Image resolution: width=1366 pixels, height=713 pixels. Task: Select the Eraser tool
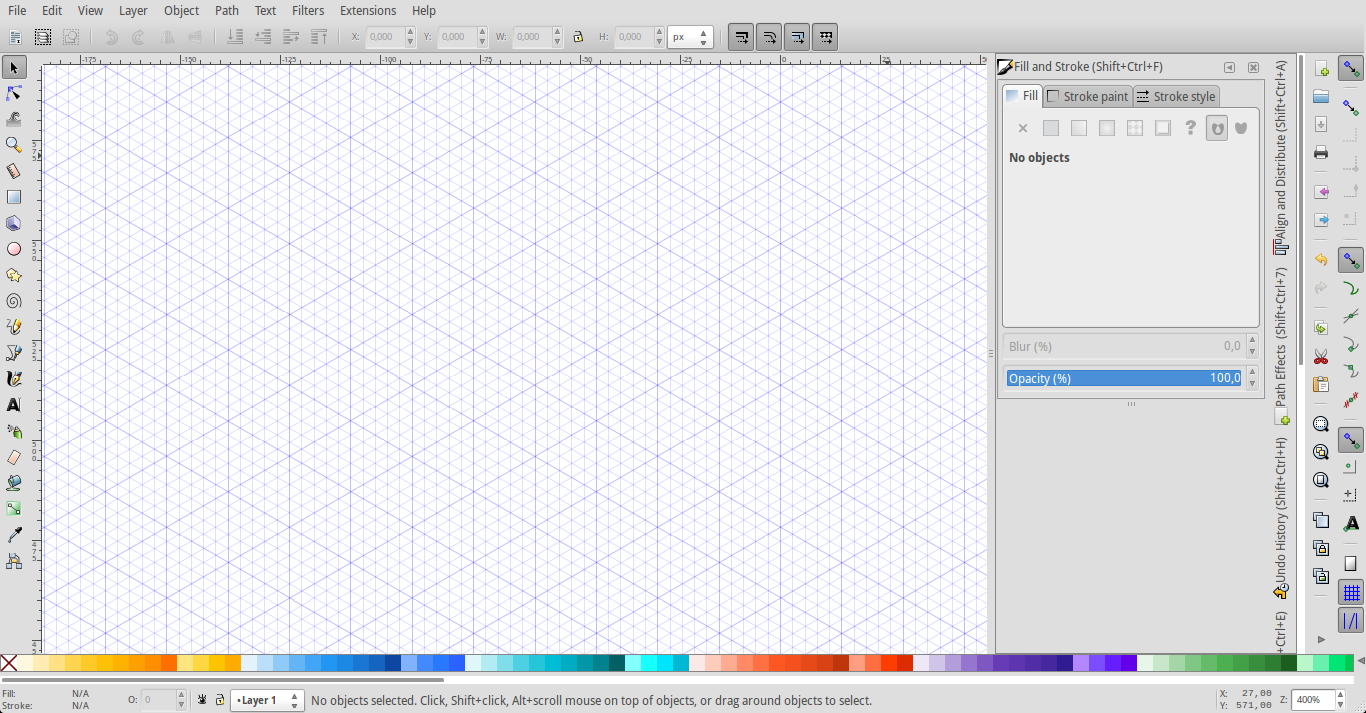(14, 457)
